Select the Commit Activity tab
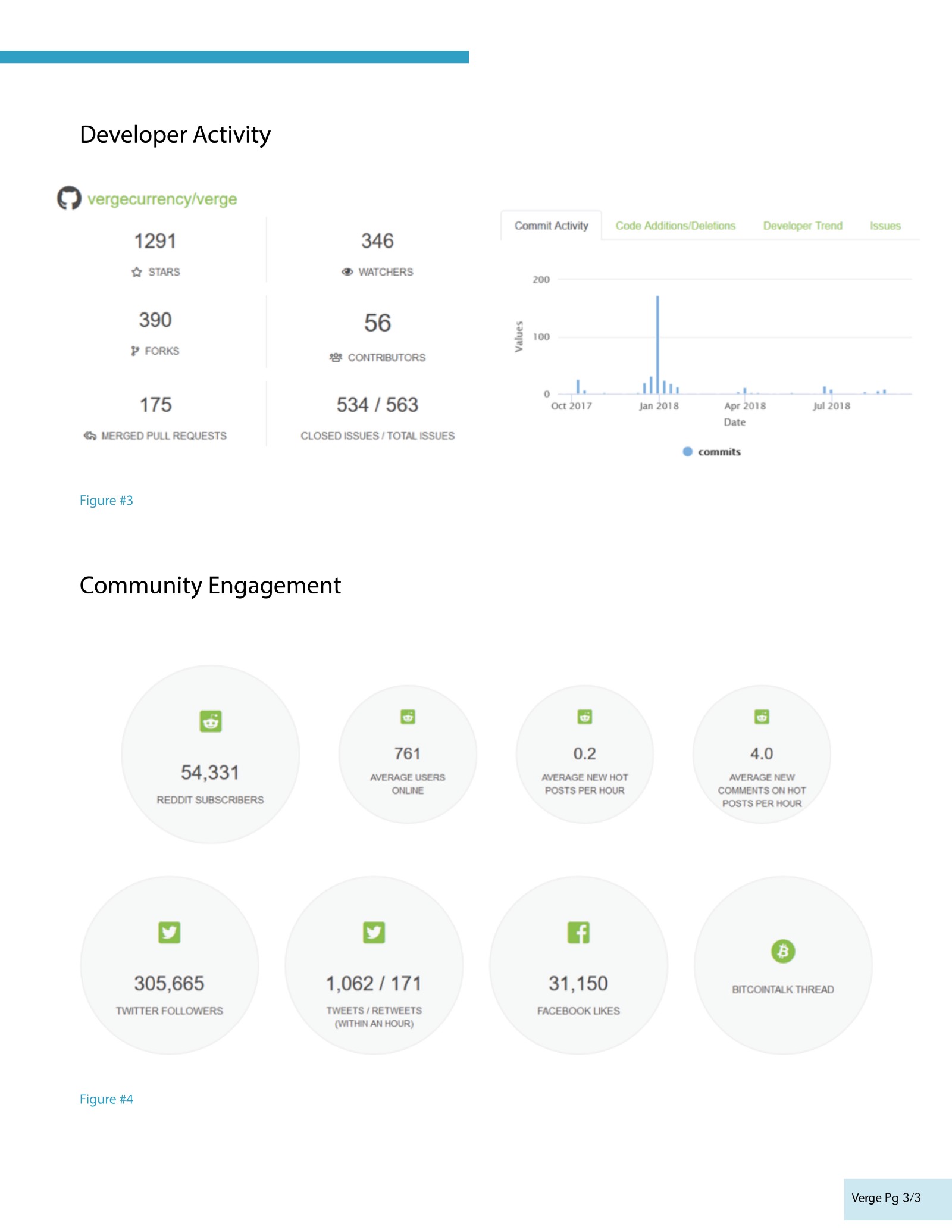Viewport: 952px width, 1232px height. tap(551, 226)
